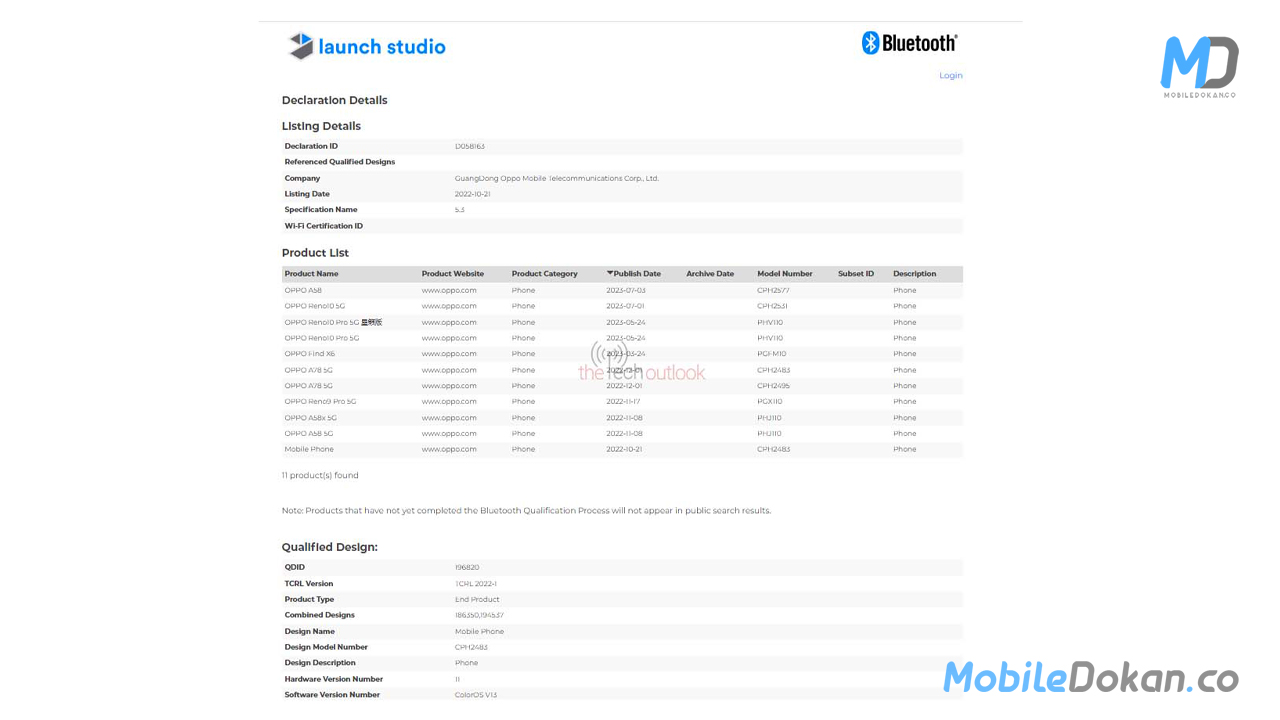1280x720 pixels.
Task: Open the www.oppo.com link for OPPO Find X6
Action: (x=449, y=354)
